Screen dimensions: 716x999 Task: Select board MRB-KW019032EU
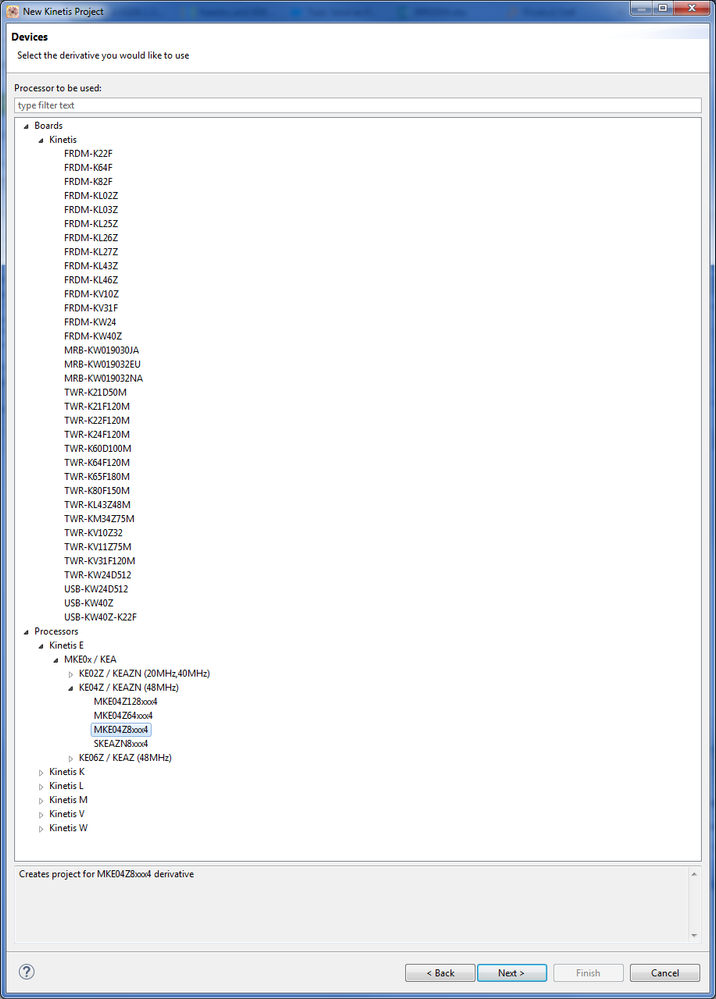tap(103, 364)
